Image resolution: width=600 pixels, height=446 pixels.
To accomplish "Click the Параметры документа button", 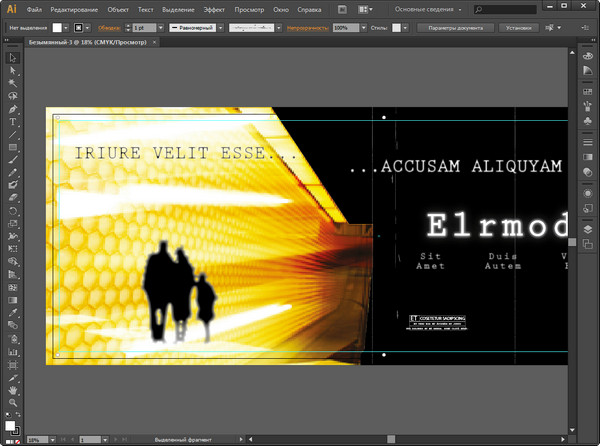I will click(x=456, y=28).
